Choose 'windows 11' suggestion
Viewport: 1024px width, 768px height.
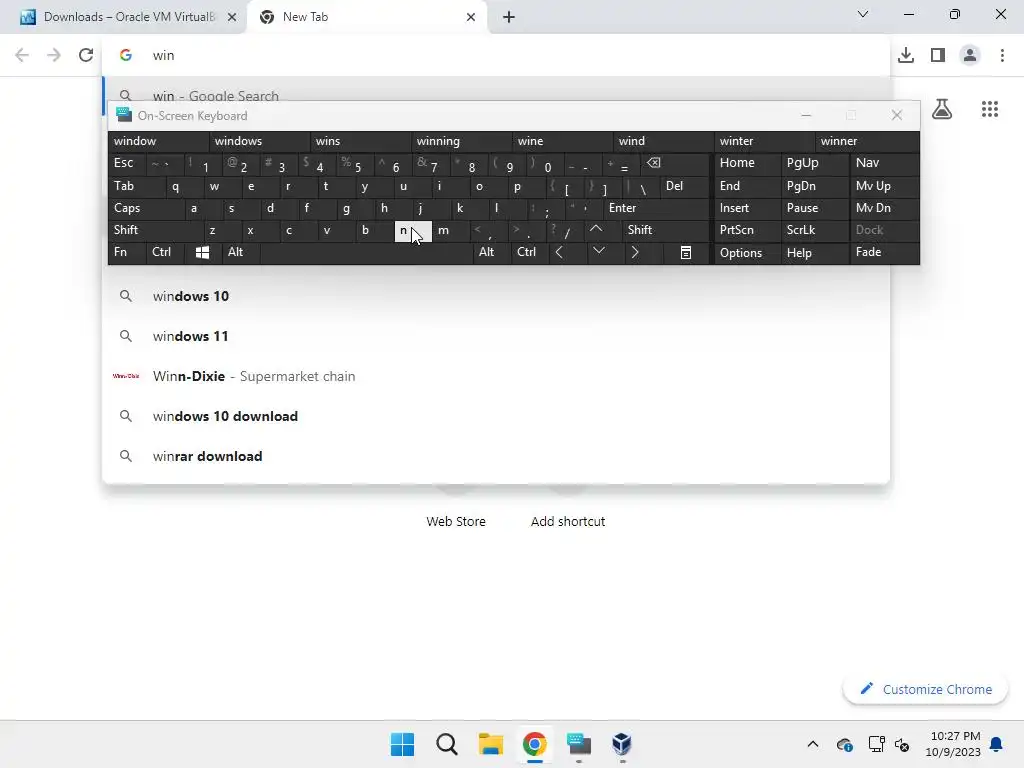pos(496,336)
